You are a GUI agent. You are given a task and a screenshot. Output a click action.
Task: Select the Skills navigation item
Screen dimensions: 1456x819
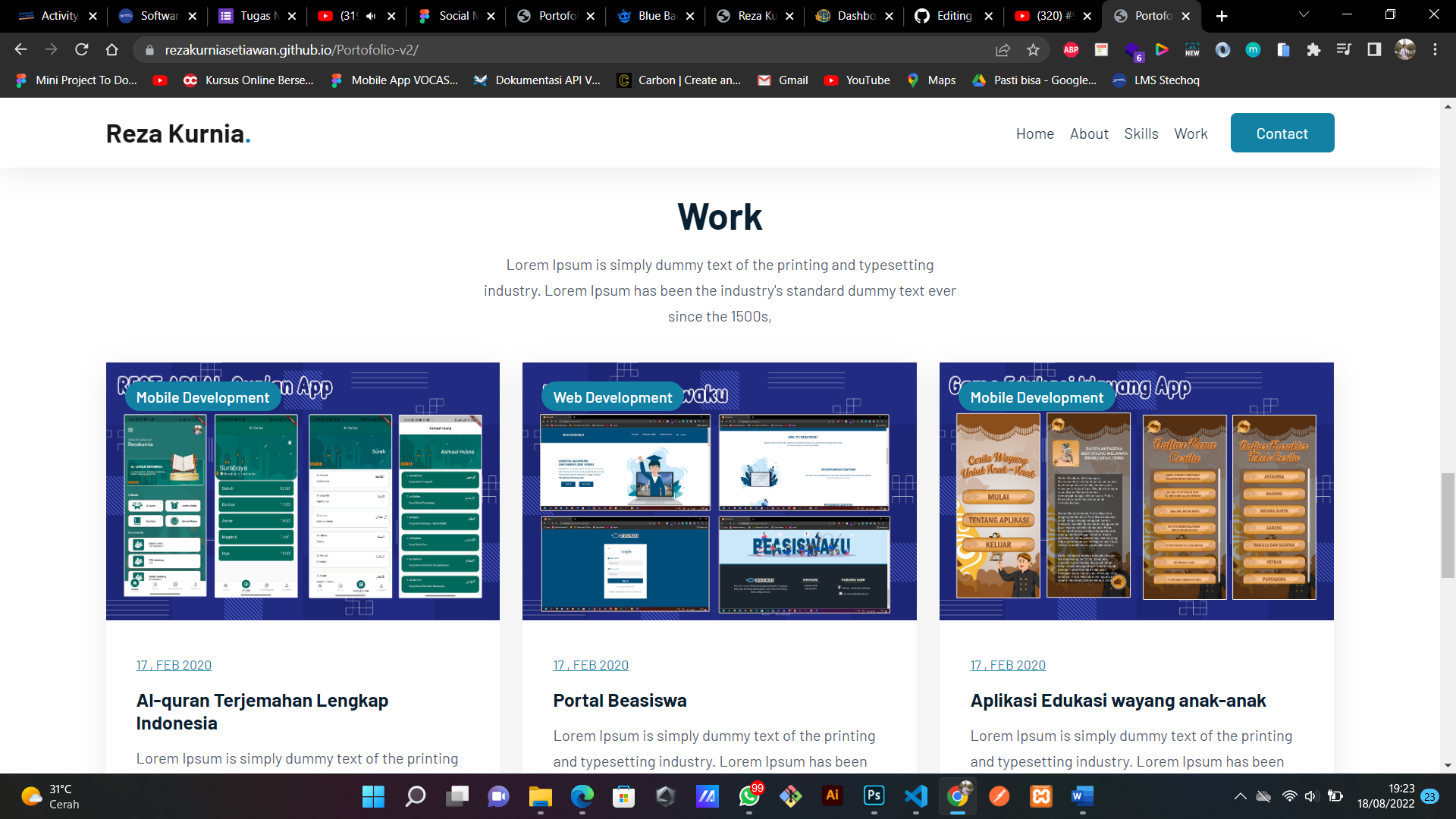(x=1141, y=133)
